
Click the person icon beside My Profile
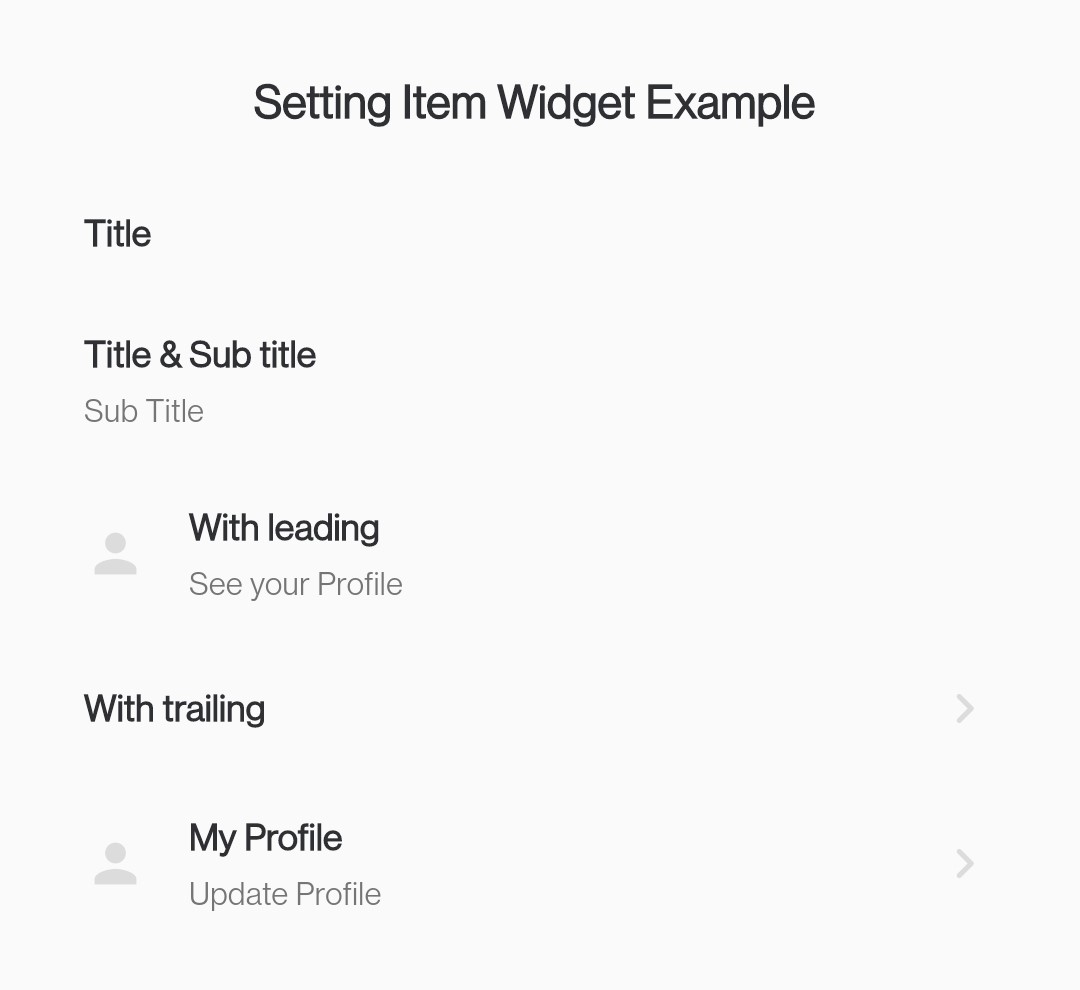[x=115, y=863]
